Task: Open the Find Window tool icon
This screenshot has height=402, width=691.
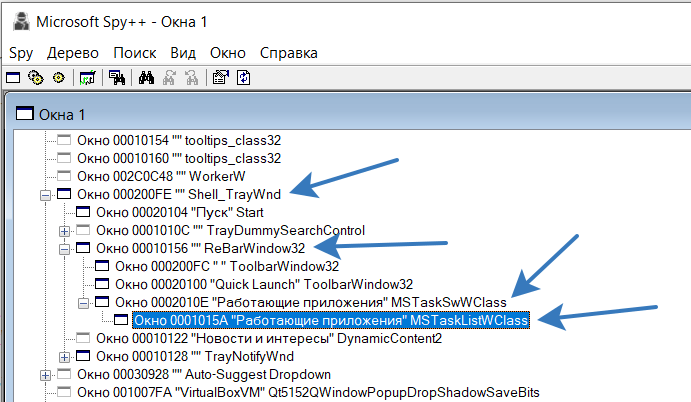Action: tap(117, 78)
